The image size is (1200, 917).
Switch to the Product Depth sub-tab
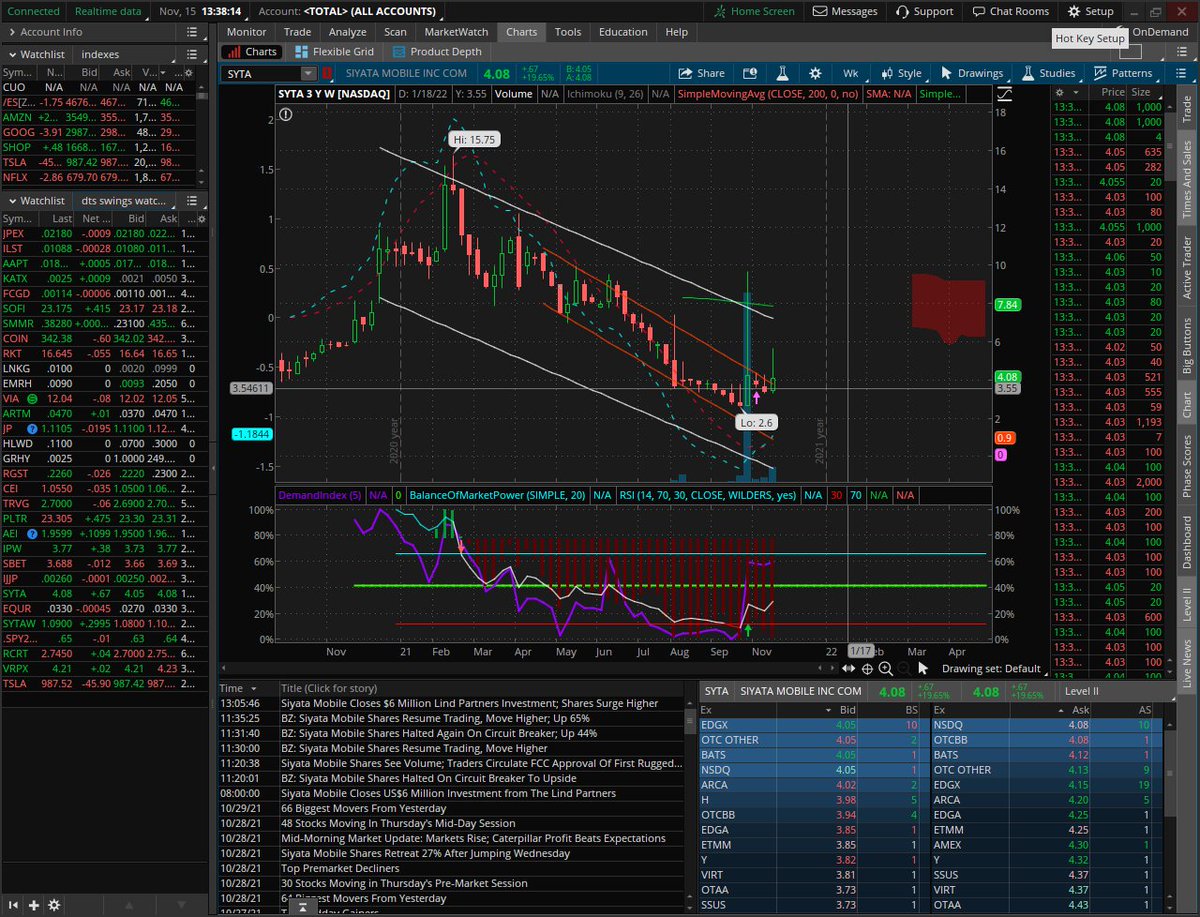(437, 51)
